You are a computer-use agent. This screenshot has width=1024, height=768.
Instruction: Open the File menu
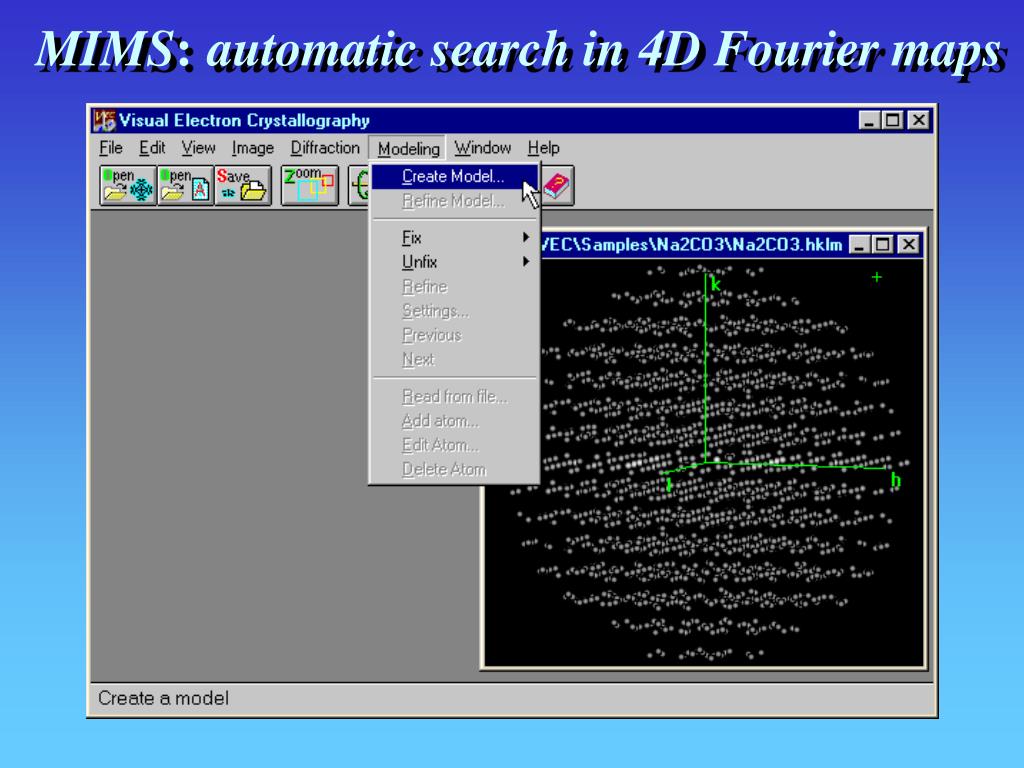111,148
